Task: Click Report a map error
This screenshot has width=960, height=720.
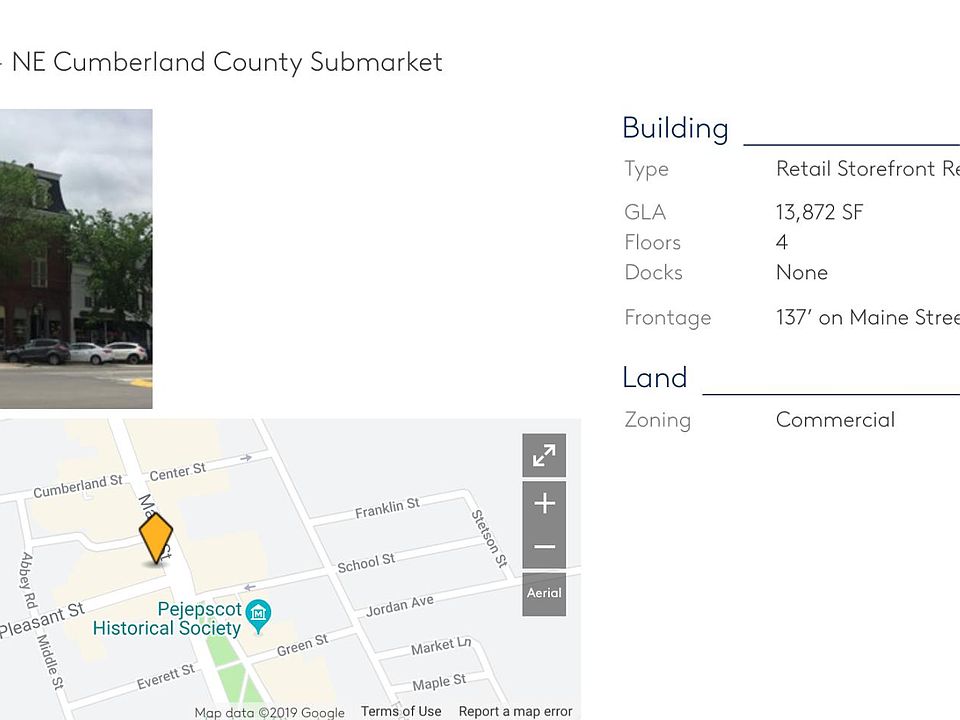Action: pos(515,711)
